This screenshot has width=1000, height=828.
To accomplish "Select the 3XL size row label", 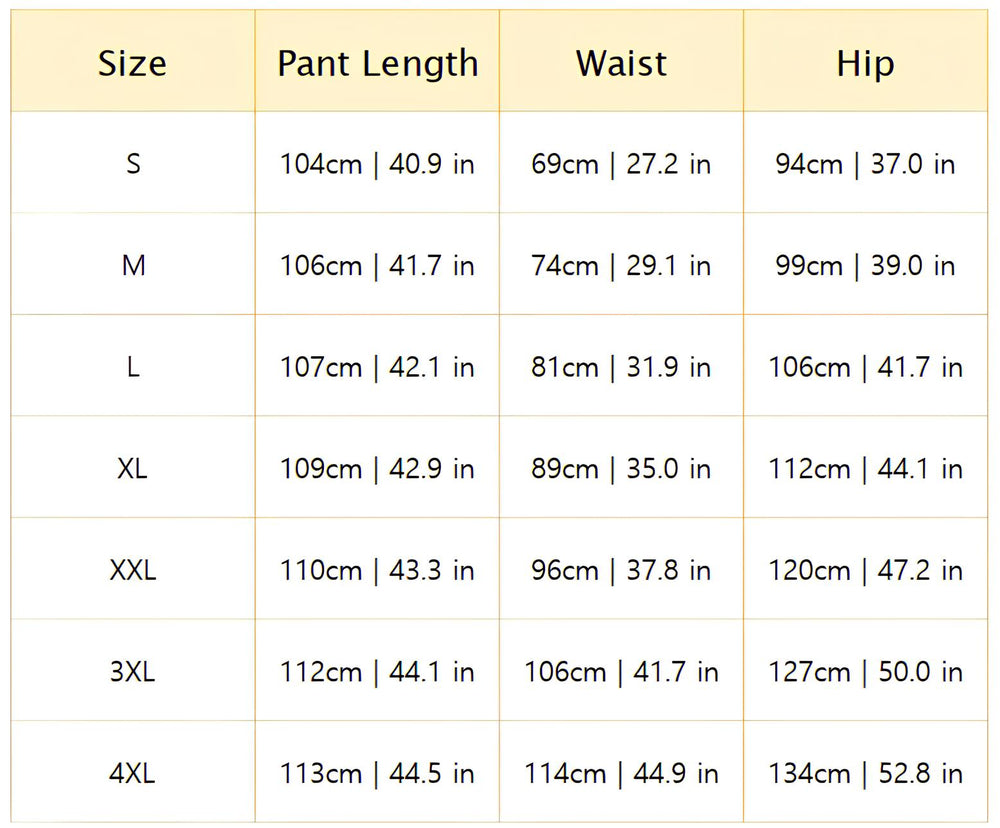I will [133, 672].
